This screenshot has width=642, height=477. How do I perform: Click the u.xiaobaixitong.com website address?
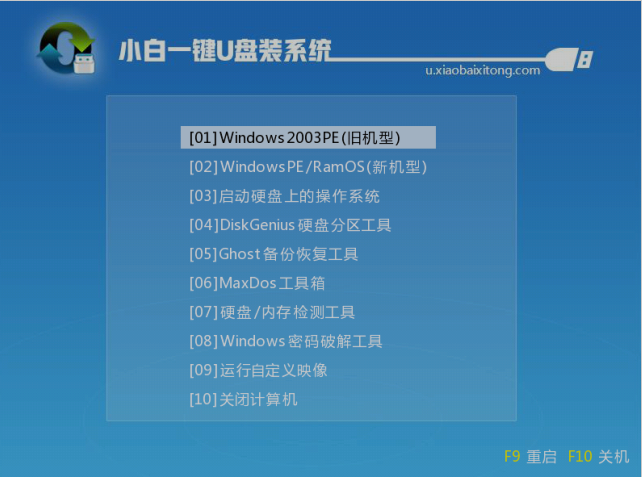483,70
